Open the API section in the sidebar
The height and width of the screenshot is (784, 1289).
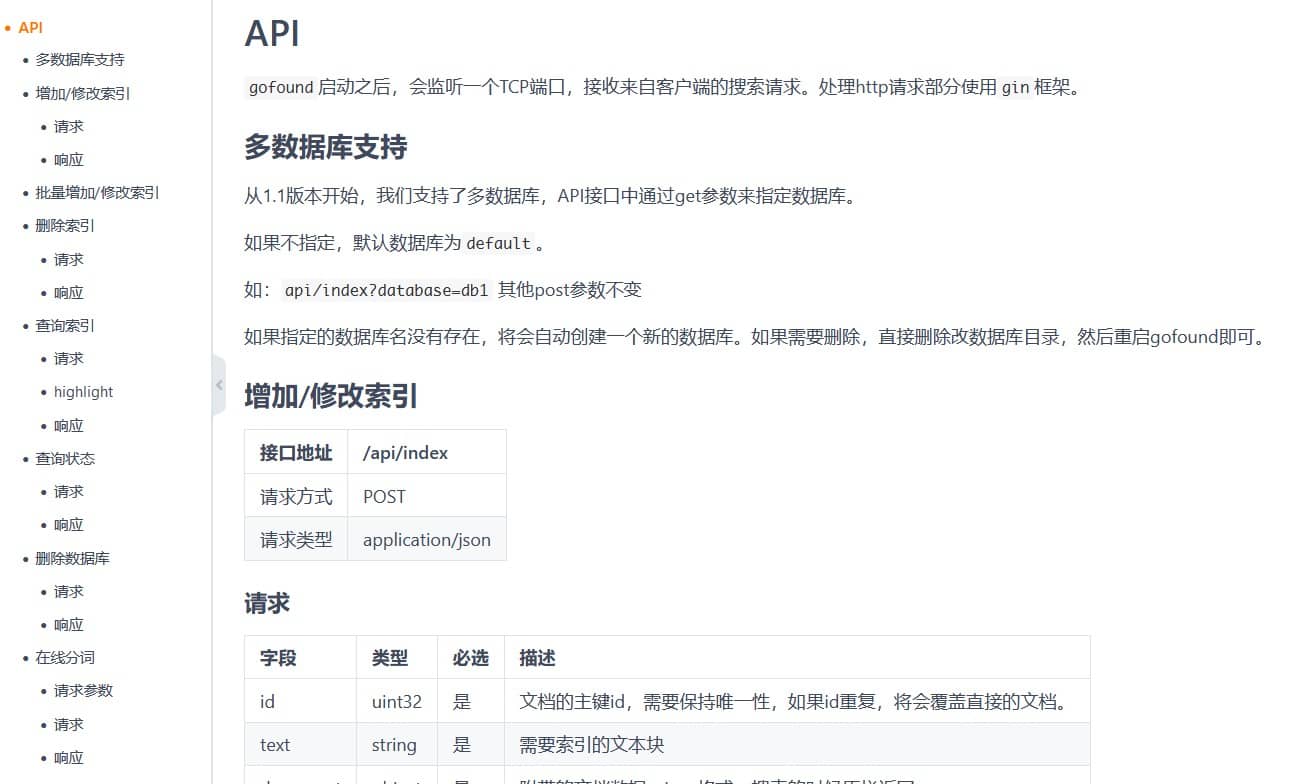click(30, 28)
